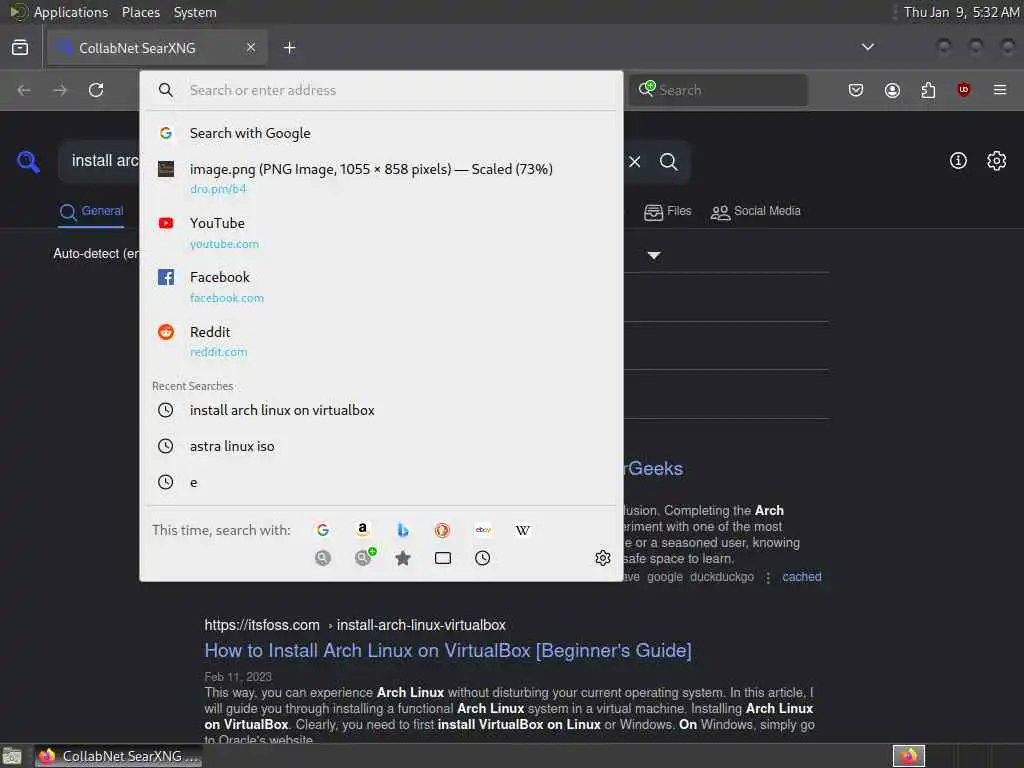The width and height of the screenshot is (1024, 768).
Task: Clear the SearXNG query with X
Action: point(635,161)
